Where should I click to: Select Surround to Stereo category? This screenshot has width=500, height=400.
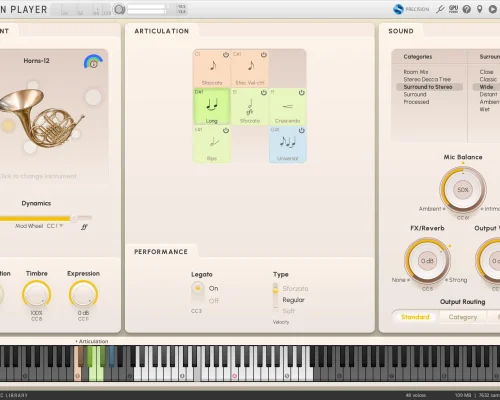(429, 87)
